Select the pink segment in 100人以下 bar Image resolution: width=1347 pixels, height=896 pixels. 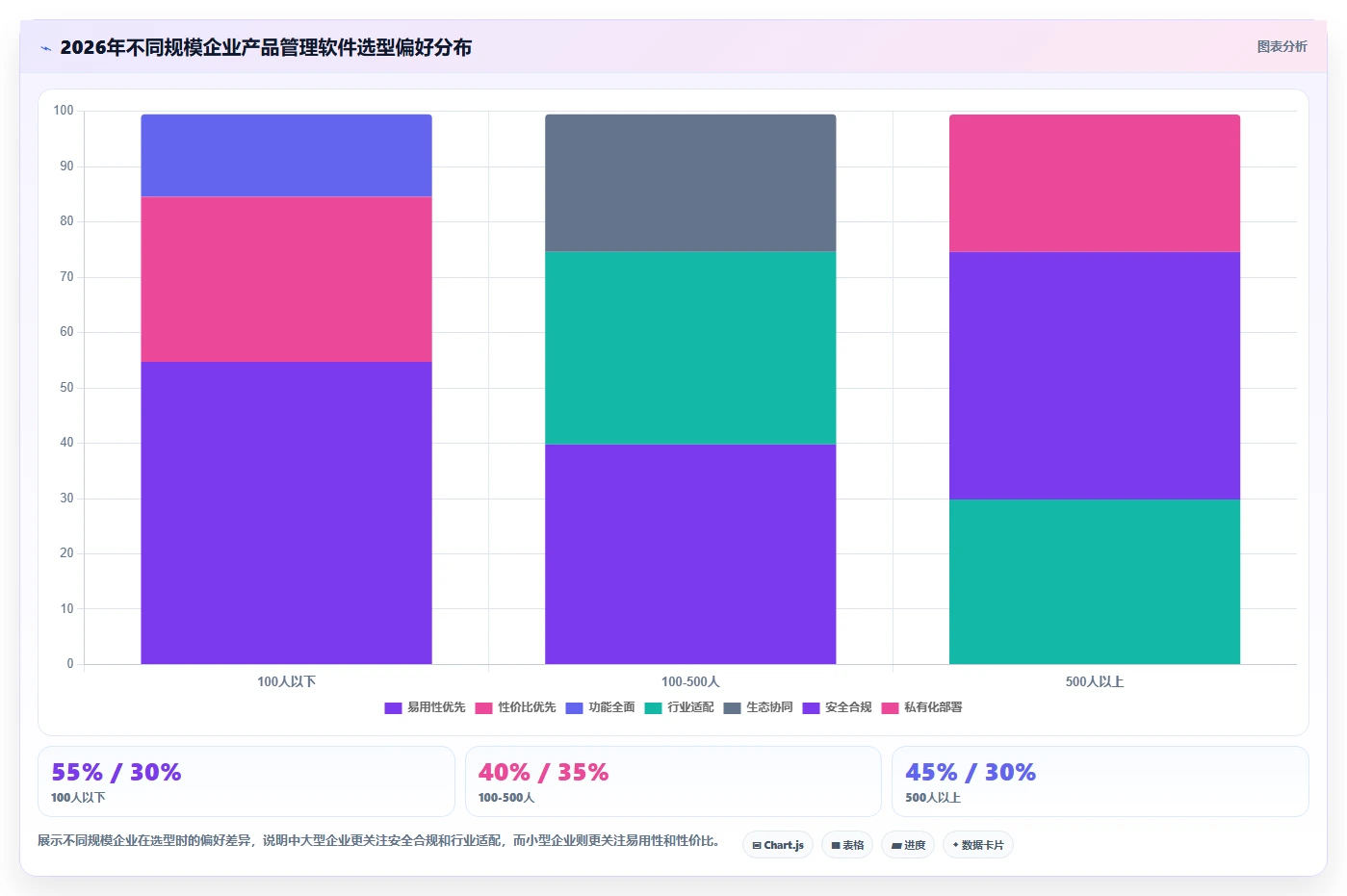tap(286, 279)
